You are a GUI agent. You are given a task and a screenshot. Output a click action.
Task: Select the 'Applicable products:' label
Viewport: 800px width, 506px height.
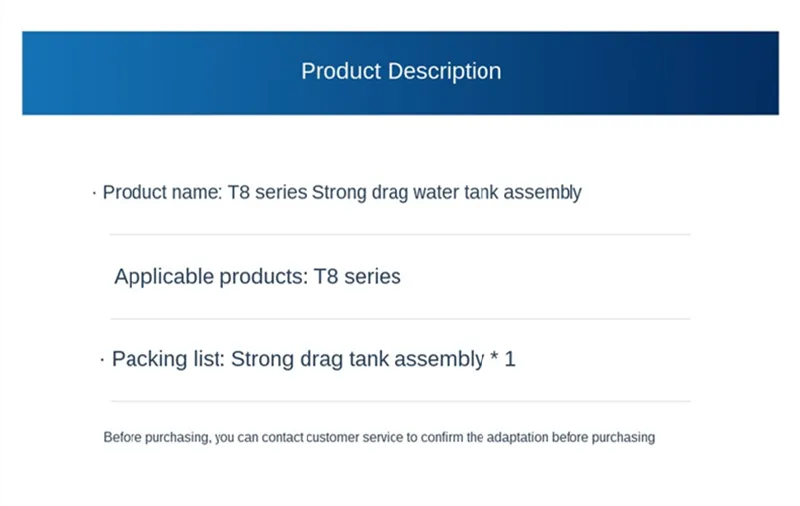pos(211,277)
